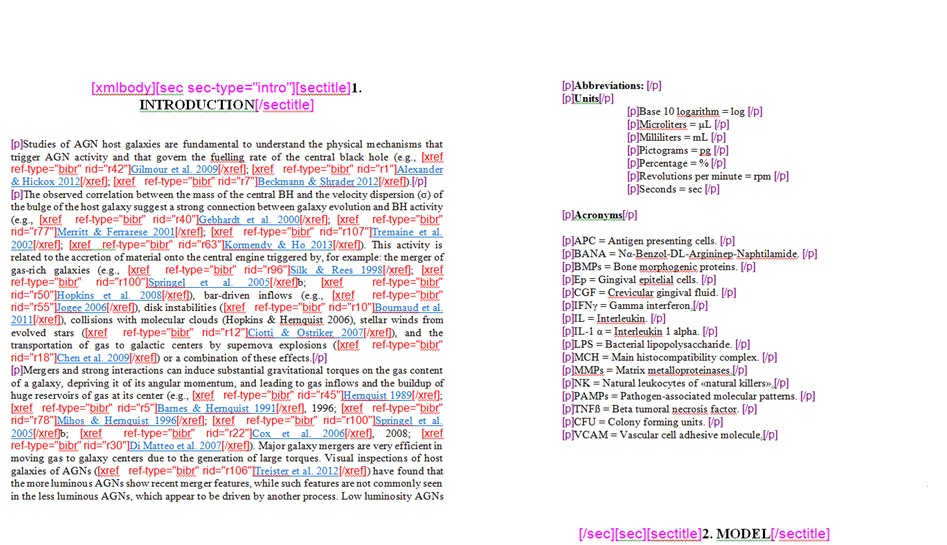
Task: Click the Alexander & Hickox 2012 reference
Action: point(414,170)
